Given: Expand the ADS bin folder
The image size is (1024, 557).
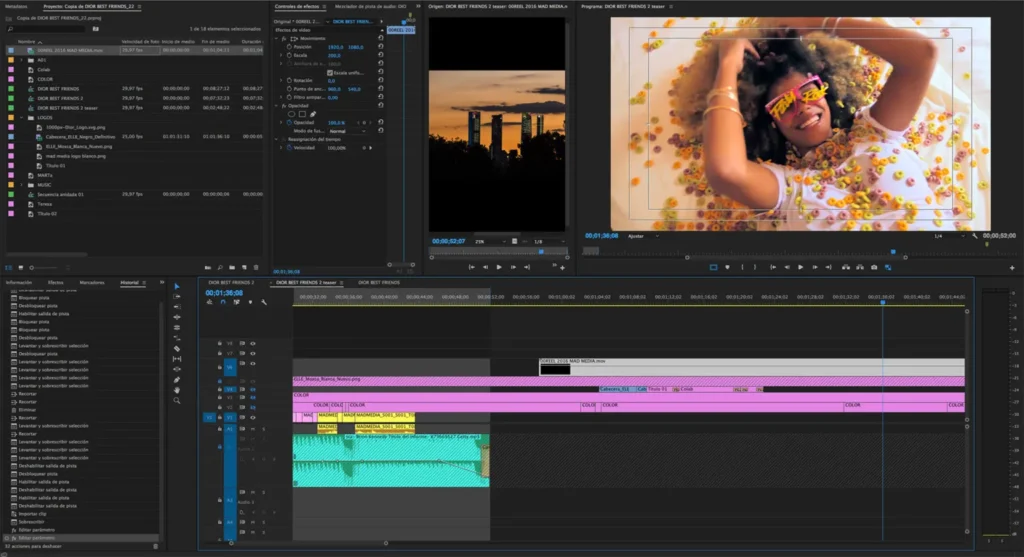Looking at the screenshot, I should tap(22, 60).
